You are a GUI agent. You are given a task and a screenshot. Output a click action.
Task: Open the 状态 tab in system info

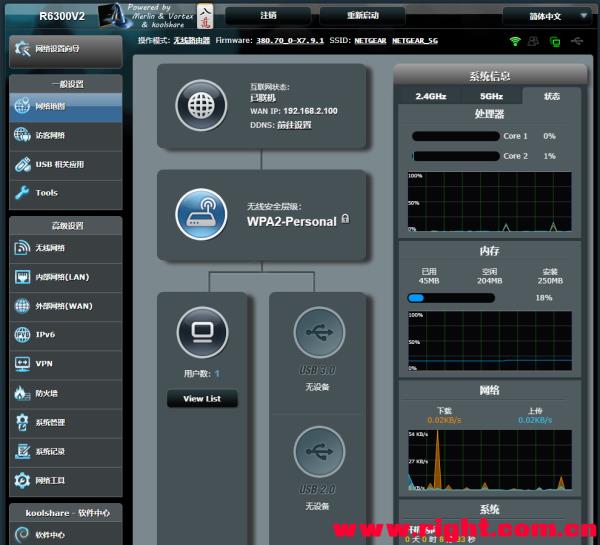point(551,96)
